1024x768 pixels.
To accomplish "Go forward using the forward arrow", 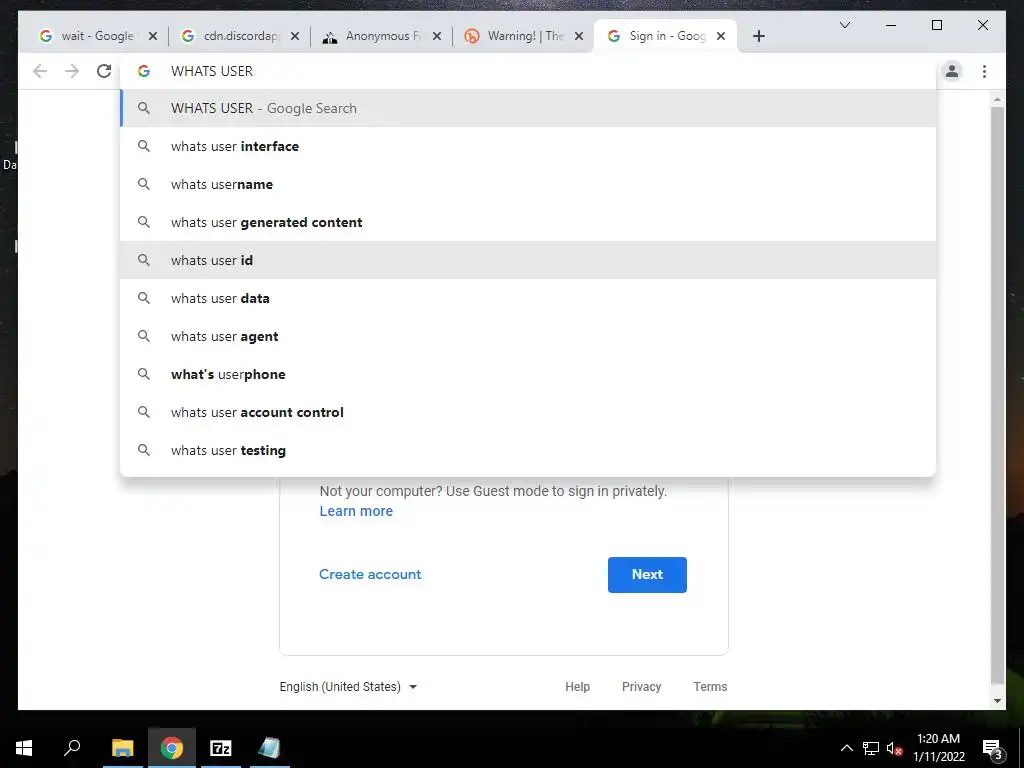I will [x=72, y=71].
